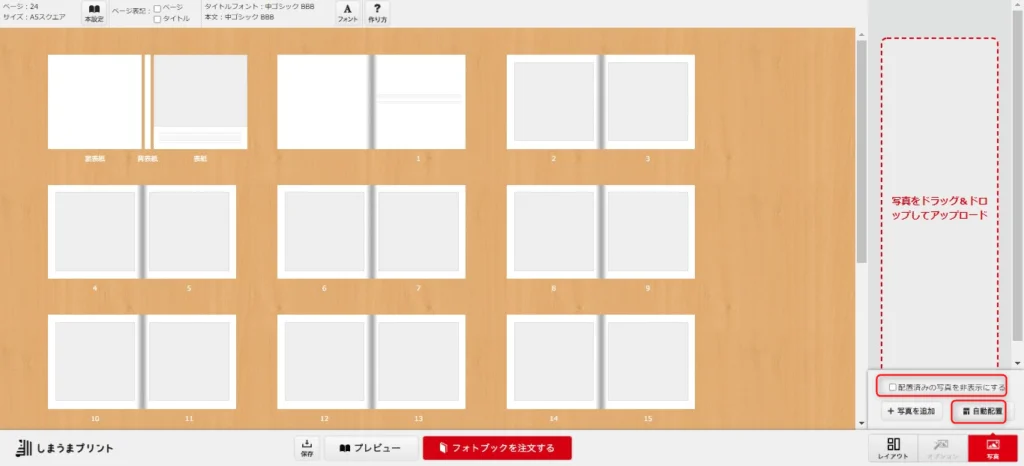Select the front cover 表紙 page
The image size is (1024, 466).
[x=200, y=101]
